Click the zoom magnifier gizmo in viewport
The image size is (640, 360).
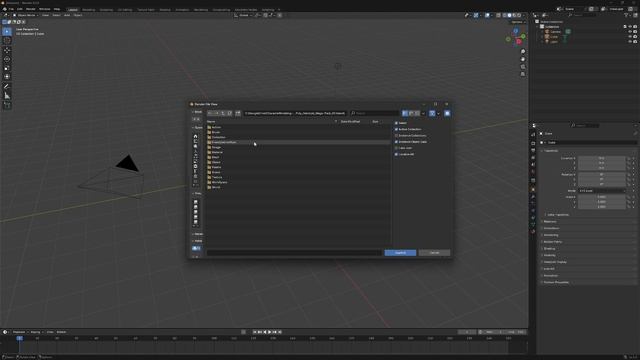click(x=523, y=52)
